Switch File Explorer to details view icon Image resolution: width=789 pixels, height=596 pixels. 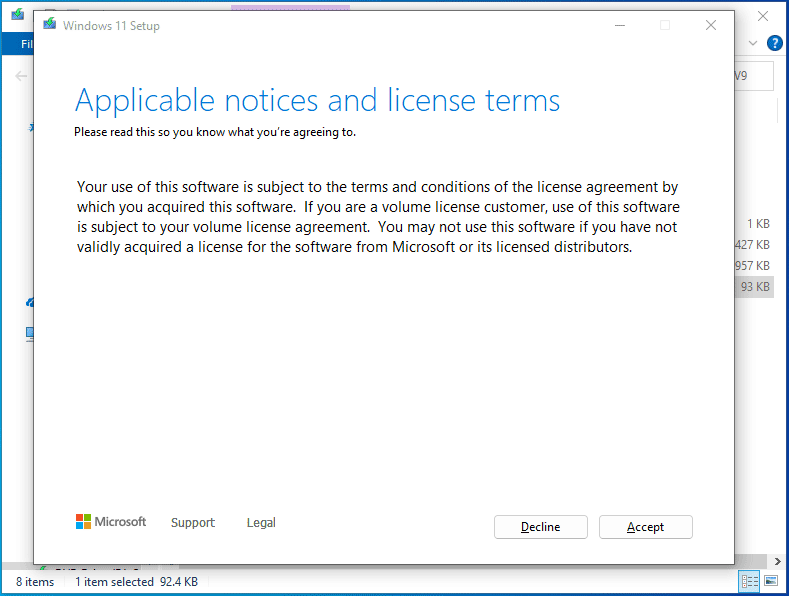click(x=749, y=582)
